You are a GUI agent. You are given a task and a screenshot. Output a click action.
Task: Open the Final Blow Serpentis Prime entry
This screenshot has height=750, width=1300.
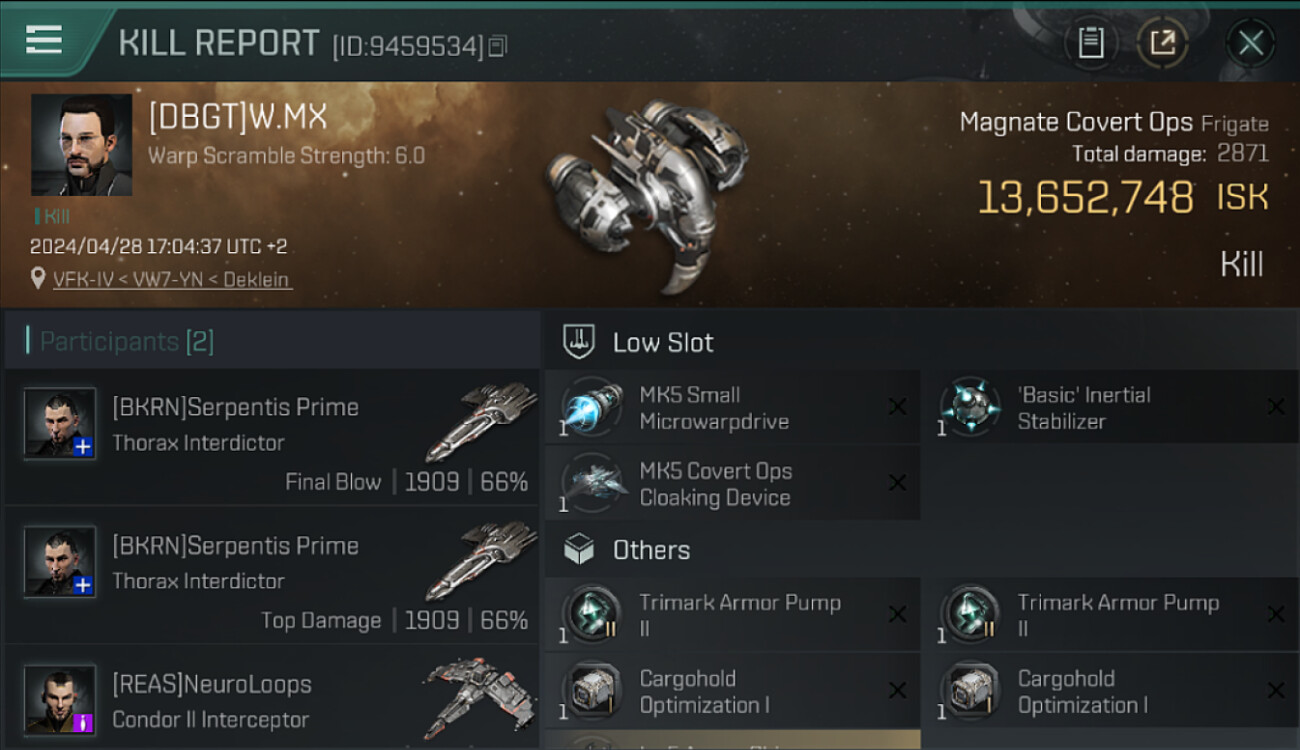[x=272, y=438]
